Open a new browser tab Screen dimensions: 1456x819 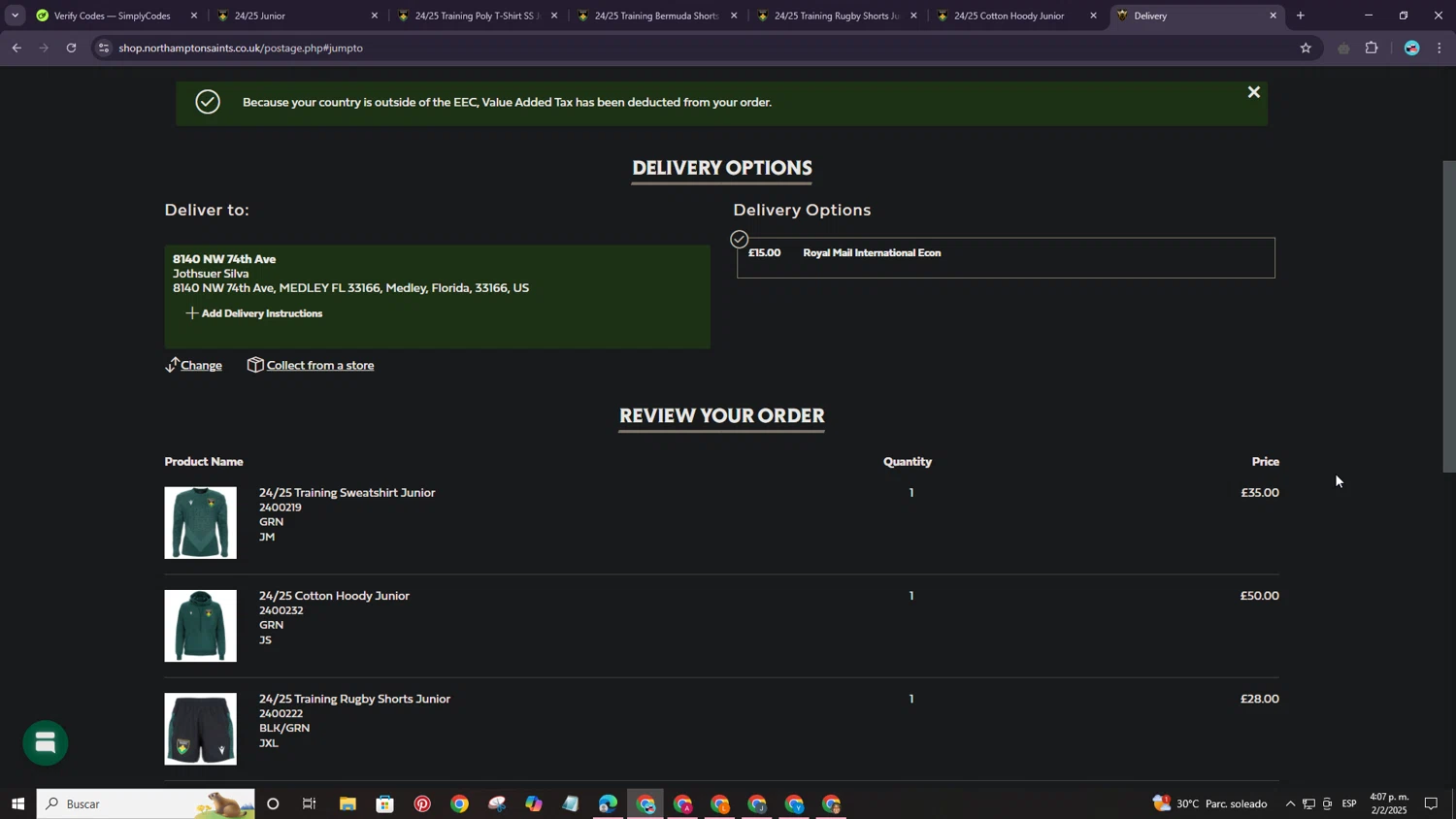[1300, 16]
